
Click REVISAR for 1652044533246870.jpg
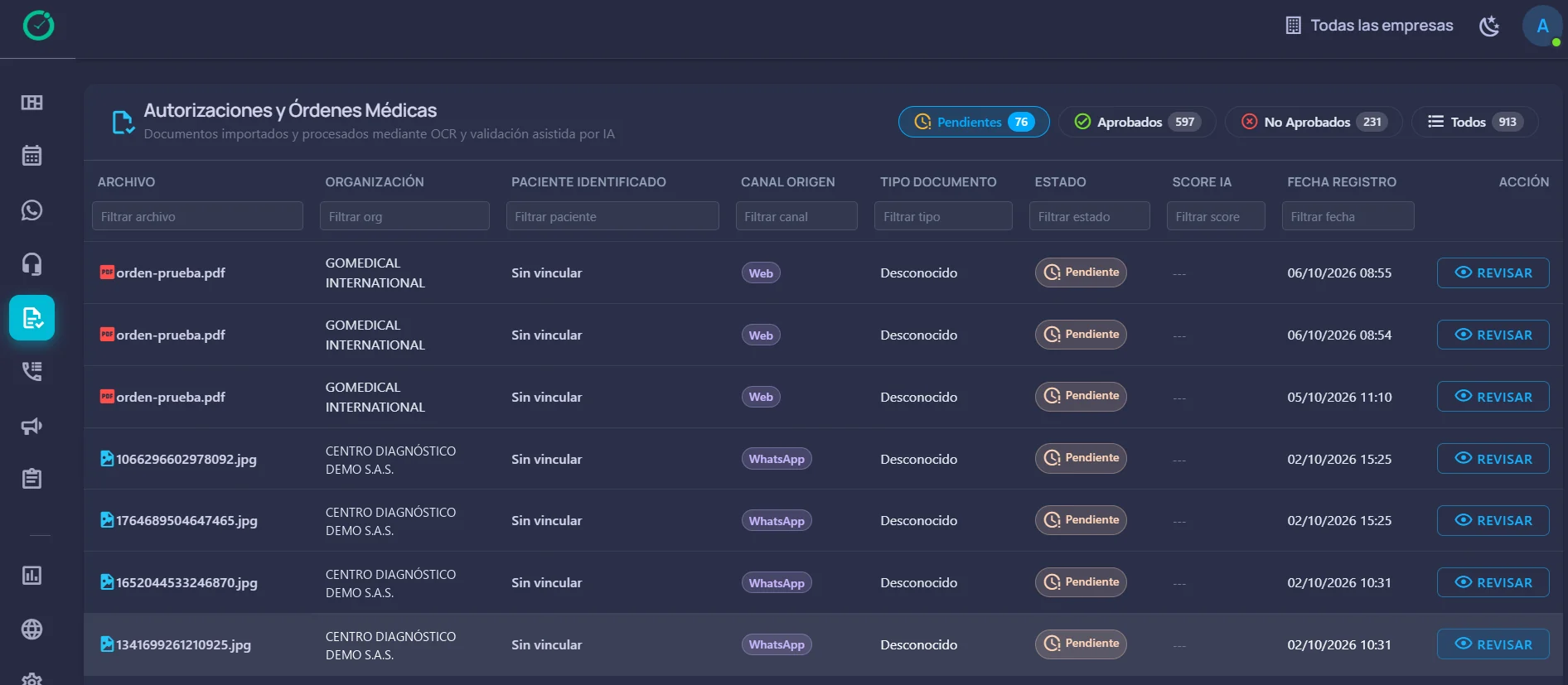tap(1493, 582)
